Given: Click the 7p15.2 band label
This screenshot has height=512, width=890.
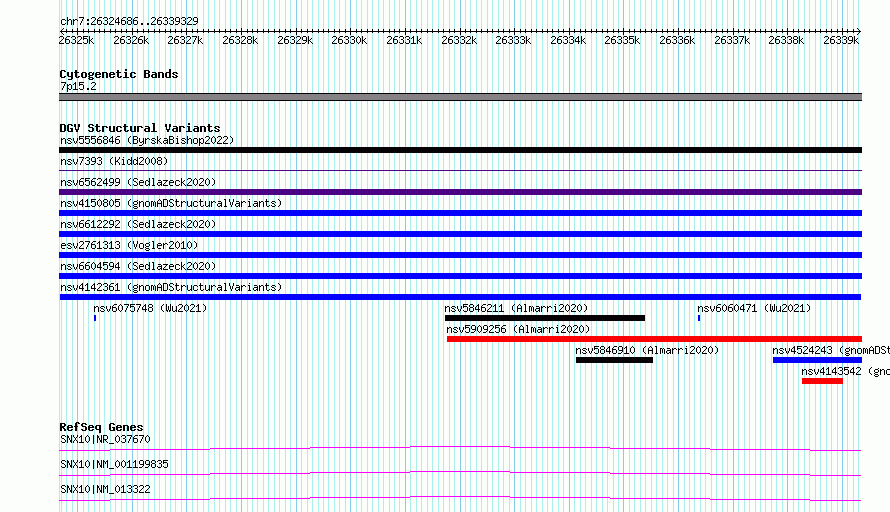Looking at the screenshot, I should (x=78, y=86).
